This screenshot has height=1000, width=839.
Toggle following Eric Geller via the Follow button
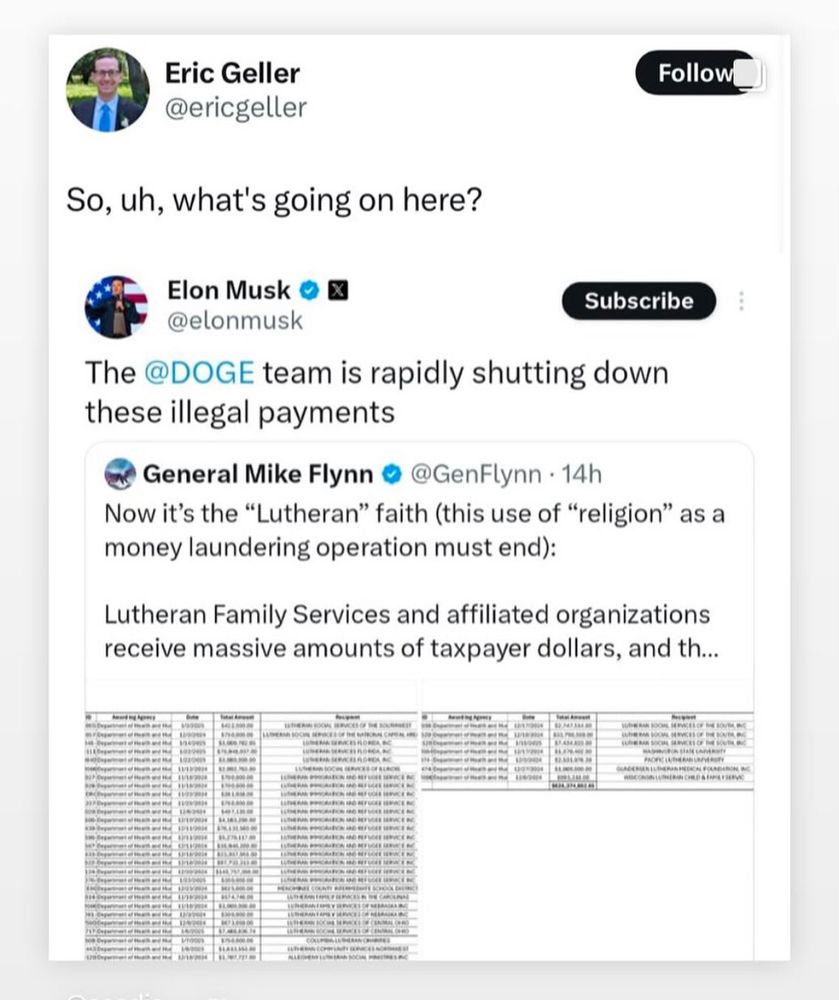(694, 73)
